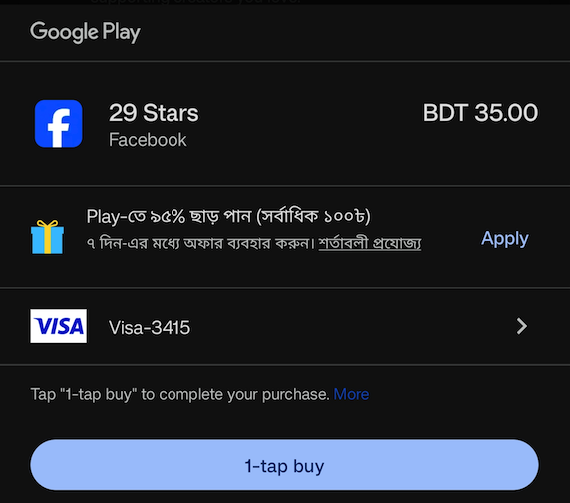Tap the Facebook app icon
Screen dimensions: 570x503
click(59, 124)
